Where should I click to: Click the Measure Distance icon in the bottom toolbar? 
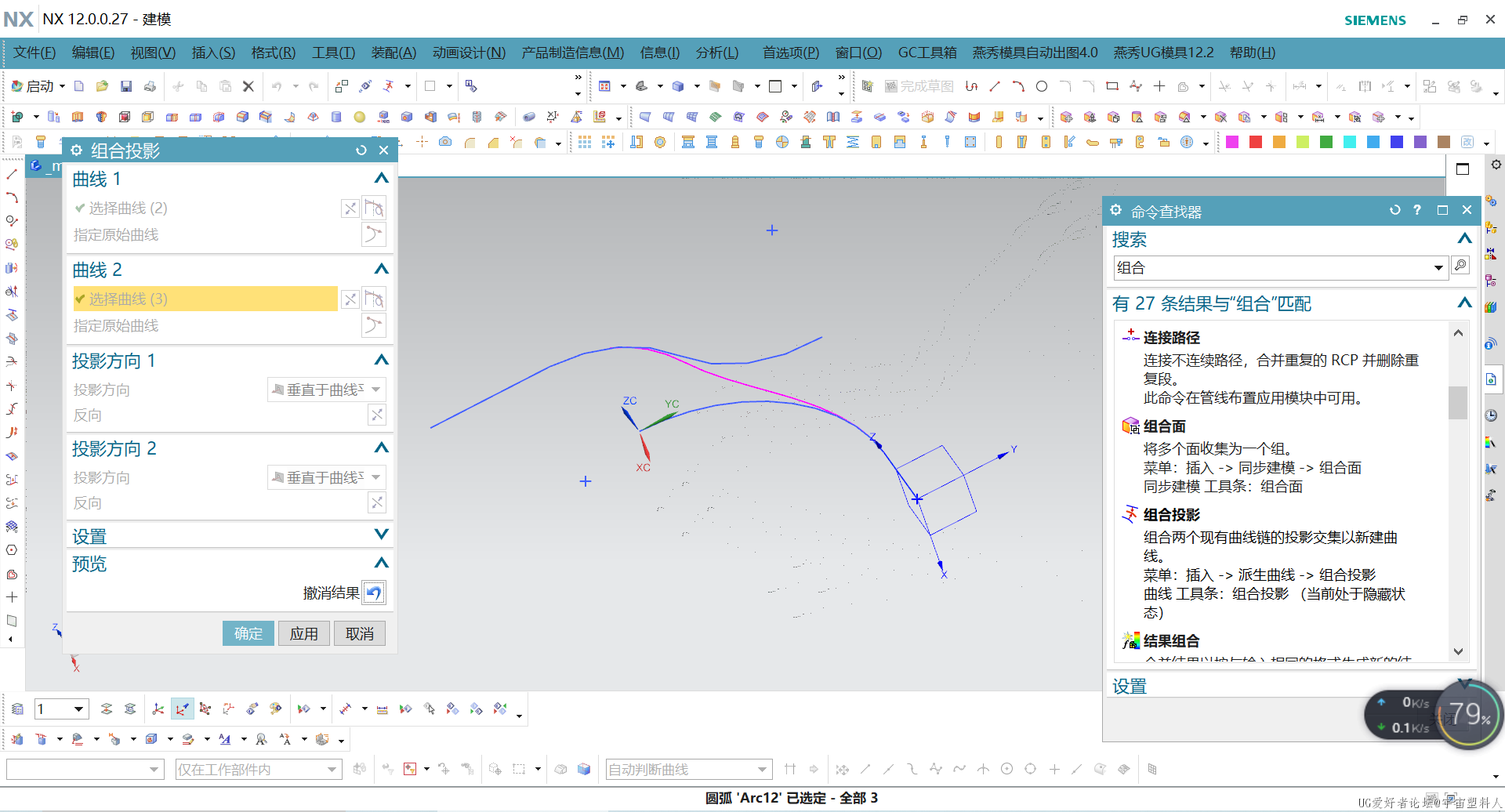pyautogui.click(x=383, y=709)
